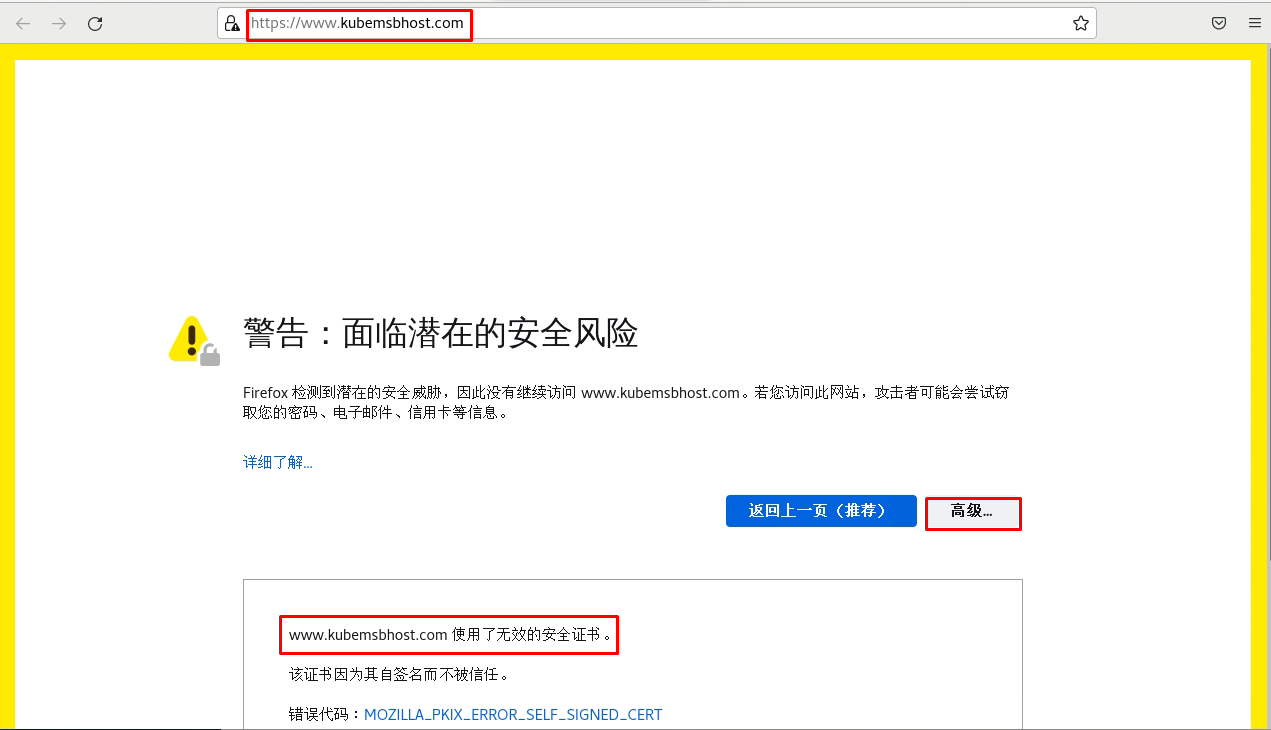Click the 警告：面临潜在的安全风险 heading
The width and height of the screenshot is (1271, 730).
pos(440,333)
